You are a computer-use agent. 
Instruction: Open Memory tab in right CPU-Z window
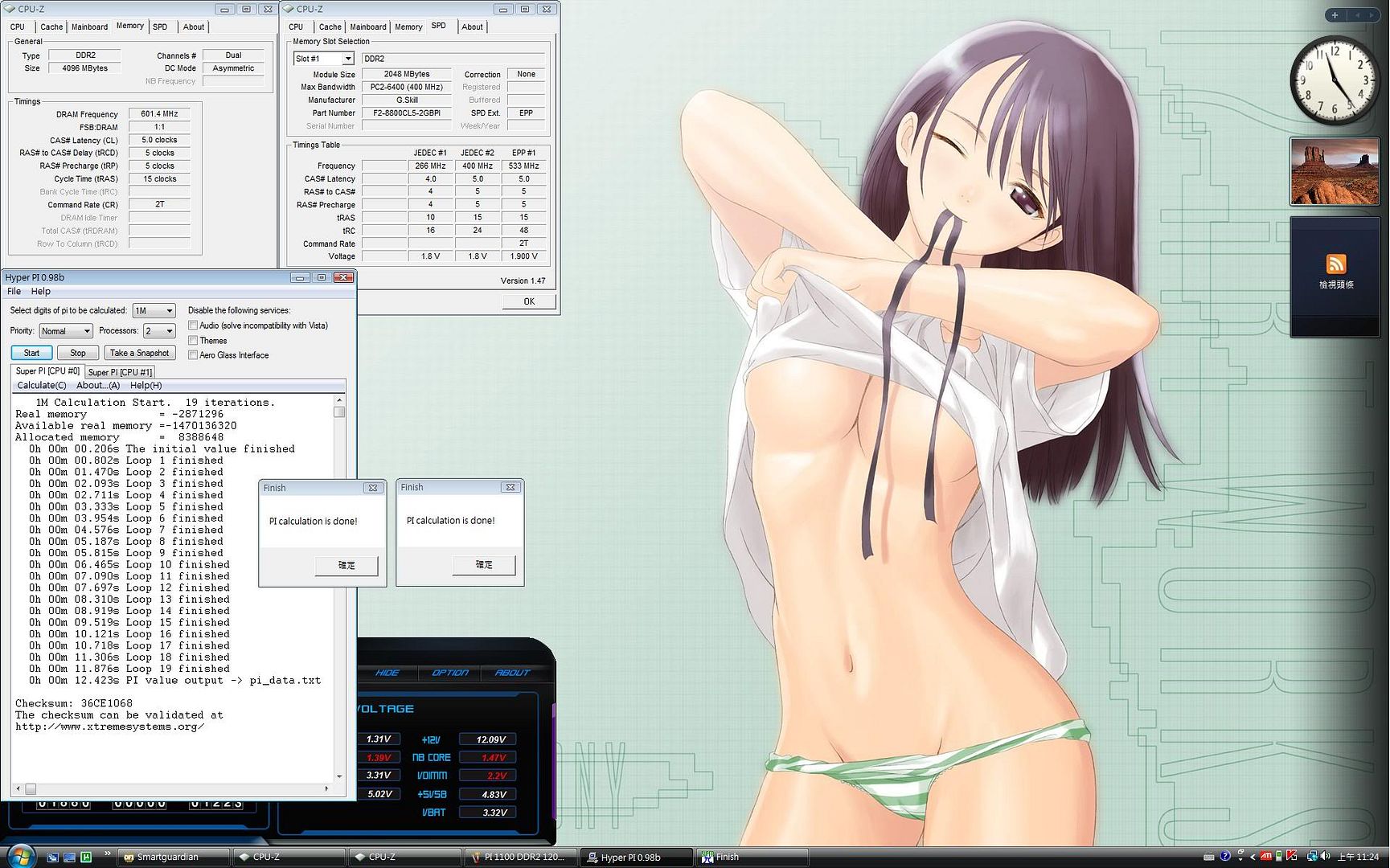tap(408, 27)
